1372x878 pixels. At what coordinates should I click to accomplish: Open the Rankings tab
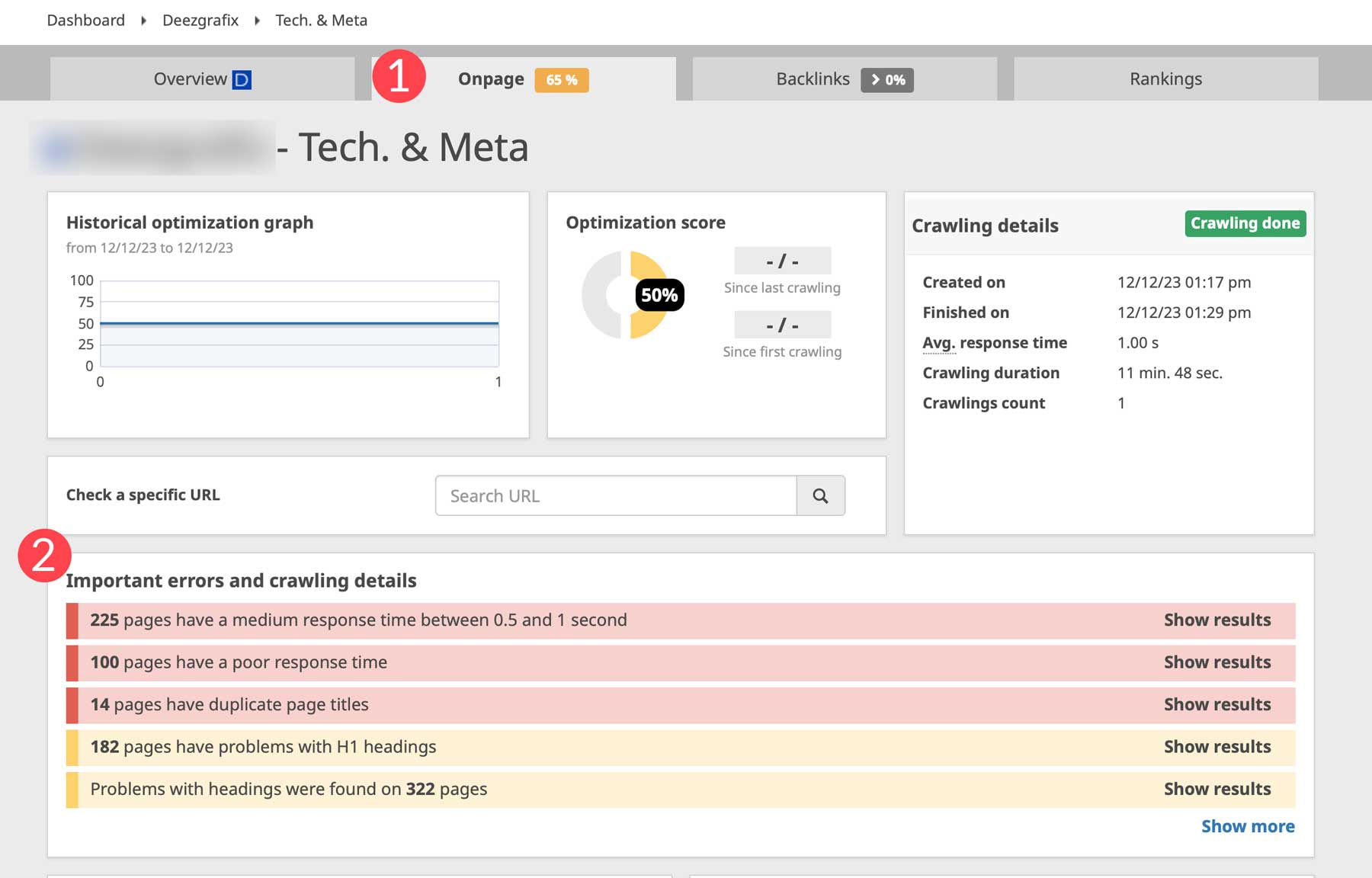[x=1165, y=79]
